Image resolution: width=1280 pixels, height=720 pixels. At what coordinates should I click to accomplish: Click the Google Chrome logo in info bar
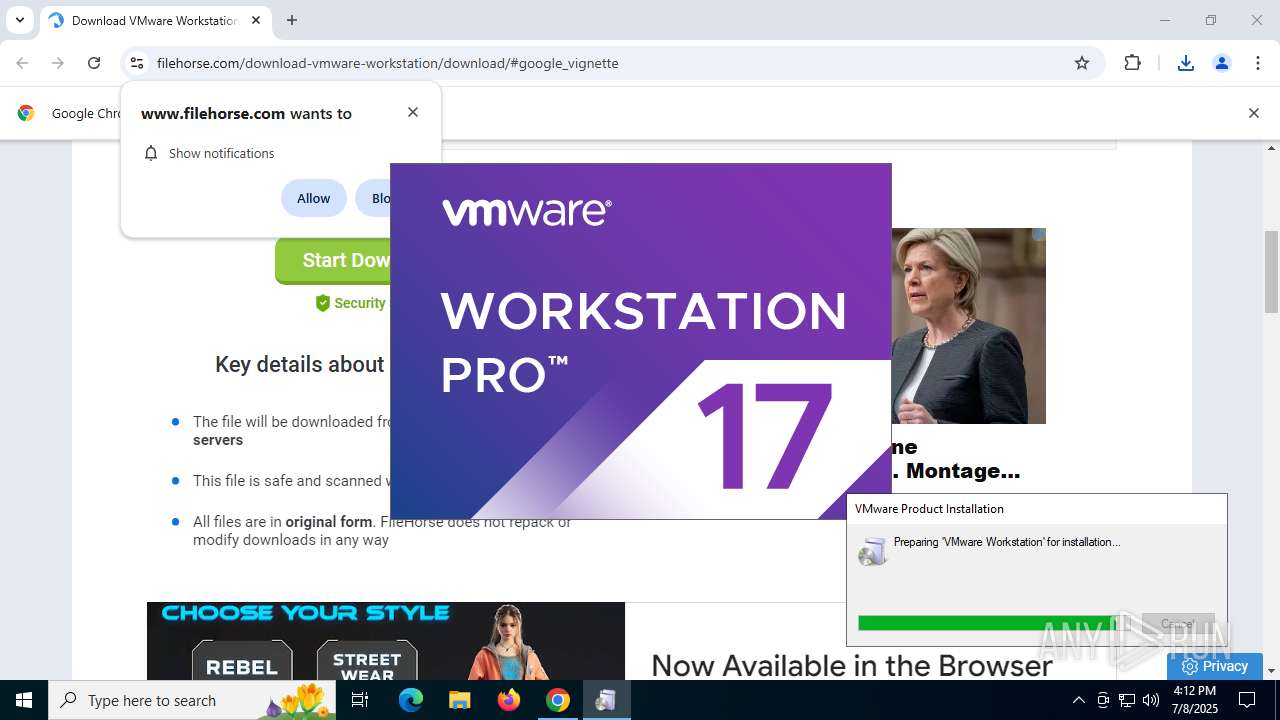26,113
